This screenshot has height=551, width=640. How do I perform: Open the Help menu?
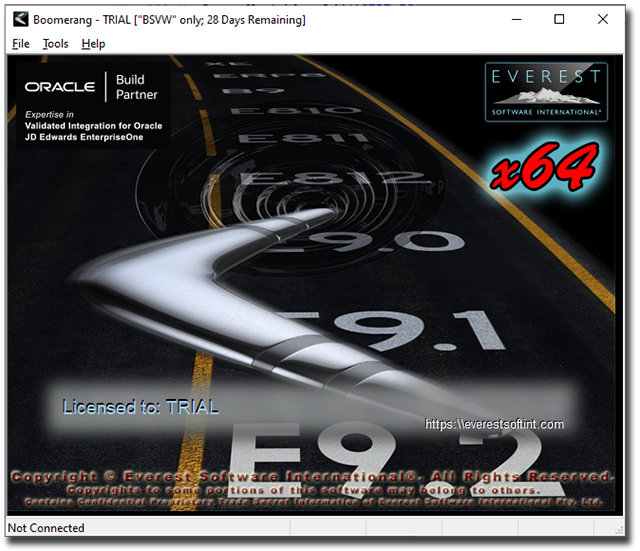[x=93, y=44]
